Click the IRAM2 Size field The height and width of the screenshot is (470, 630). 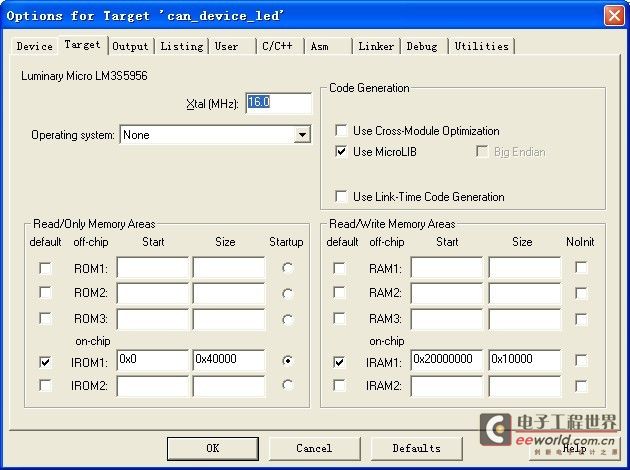pyautogui.click(x=524, y=386)
